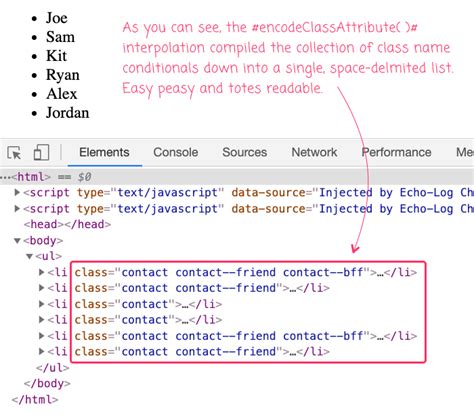Viewport: 474px width, 415px height.
Task: Click the opening <ul> tag text
Action: coord(49,256)
